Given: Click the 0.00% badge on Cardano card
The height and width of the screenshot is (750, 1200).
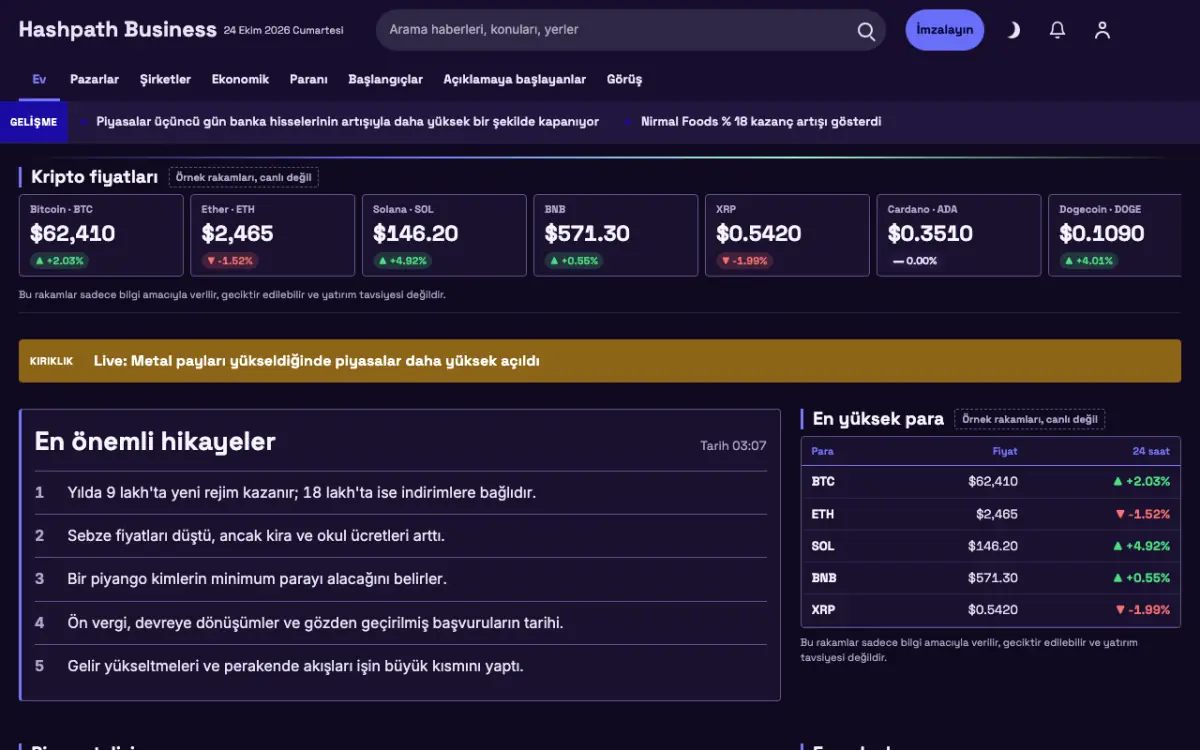Looking at the screenshot, I should pos(915,261).
